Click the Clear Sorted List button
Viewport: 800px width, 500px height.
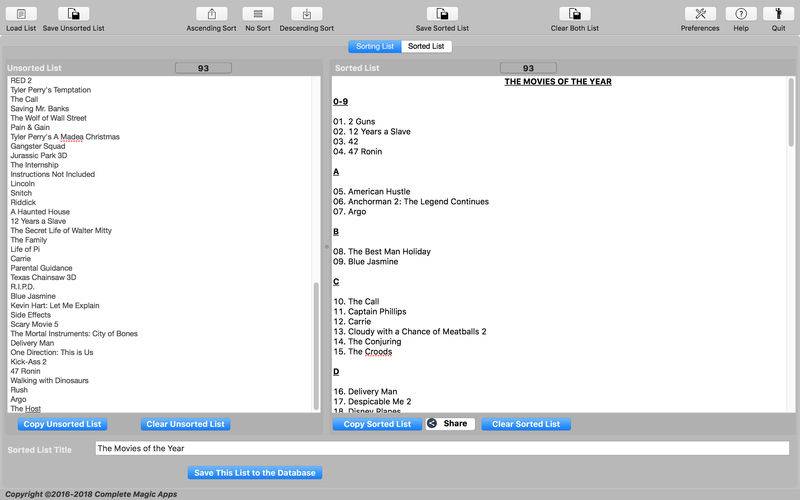pyautogui.click(x=526, y=424)
